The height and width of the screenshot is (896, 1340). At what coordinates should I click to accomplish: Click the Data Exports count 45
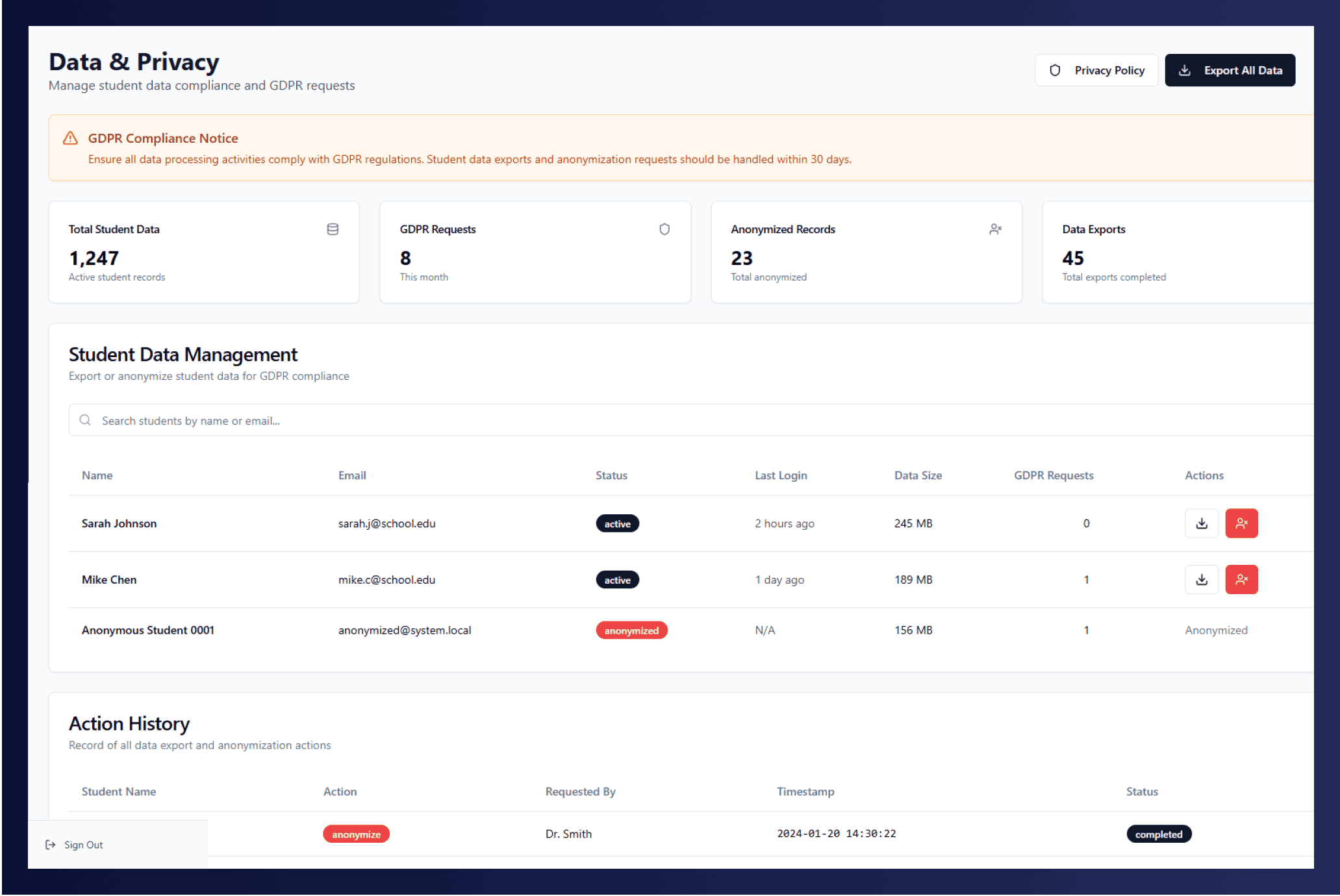tap(1073, 258)
